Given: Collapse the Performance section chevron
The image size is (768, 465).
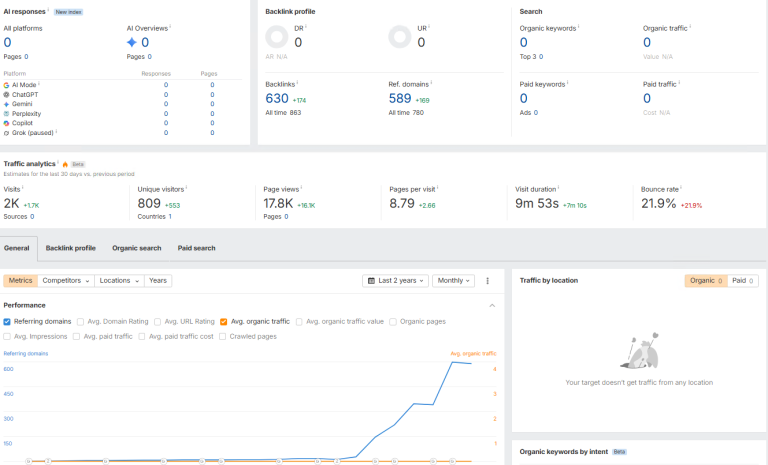Looking at the screenshot, I should pyautogui.click(x=492, y=306).
